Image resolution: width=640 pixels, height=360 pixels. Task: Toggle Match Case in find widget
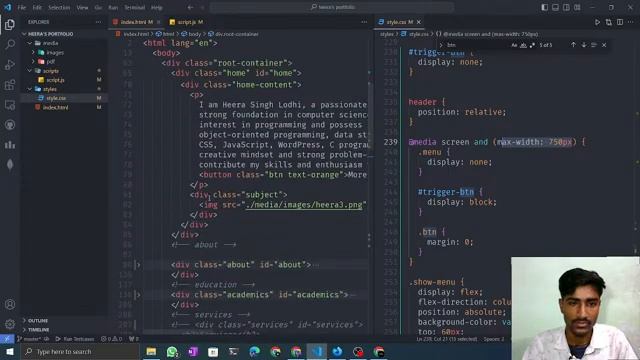514,45
